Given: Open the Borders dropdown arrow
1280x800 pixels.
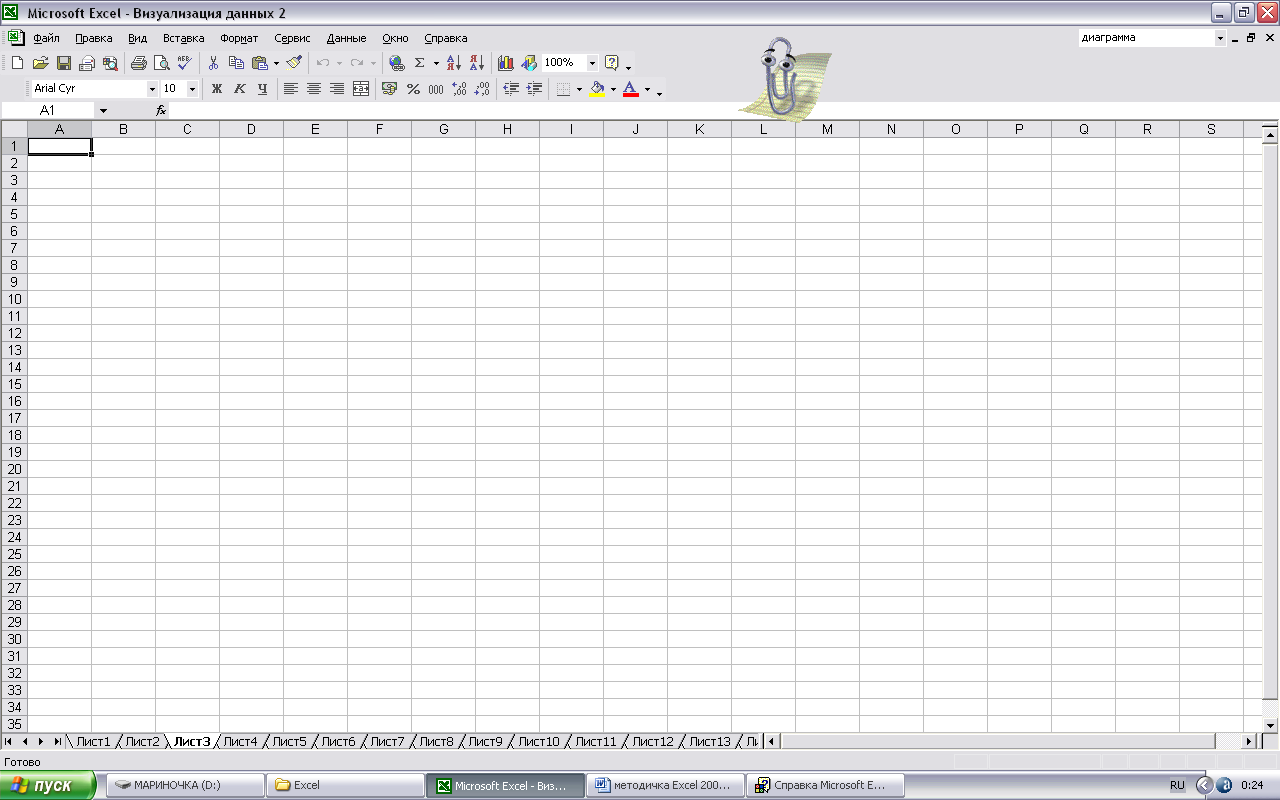Looking at the screenshot, I should pyautogui.click(x=579, y=89).
